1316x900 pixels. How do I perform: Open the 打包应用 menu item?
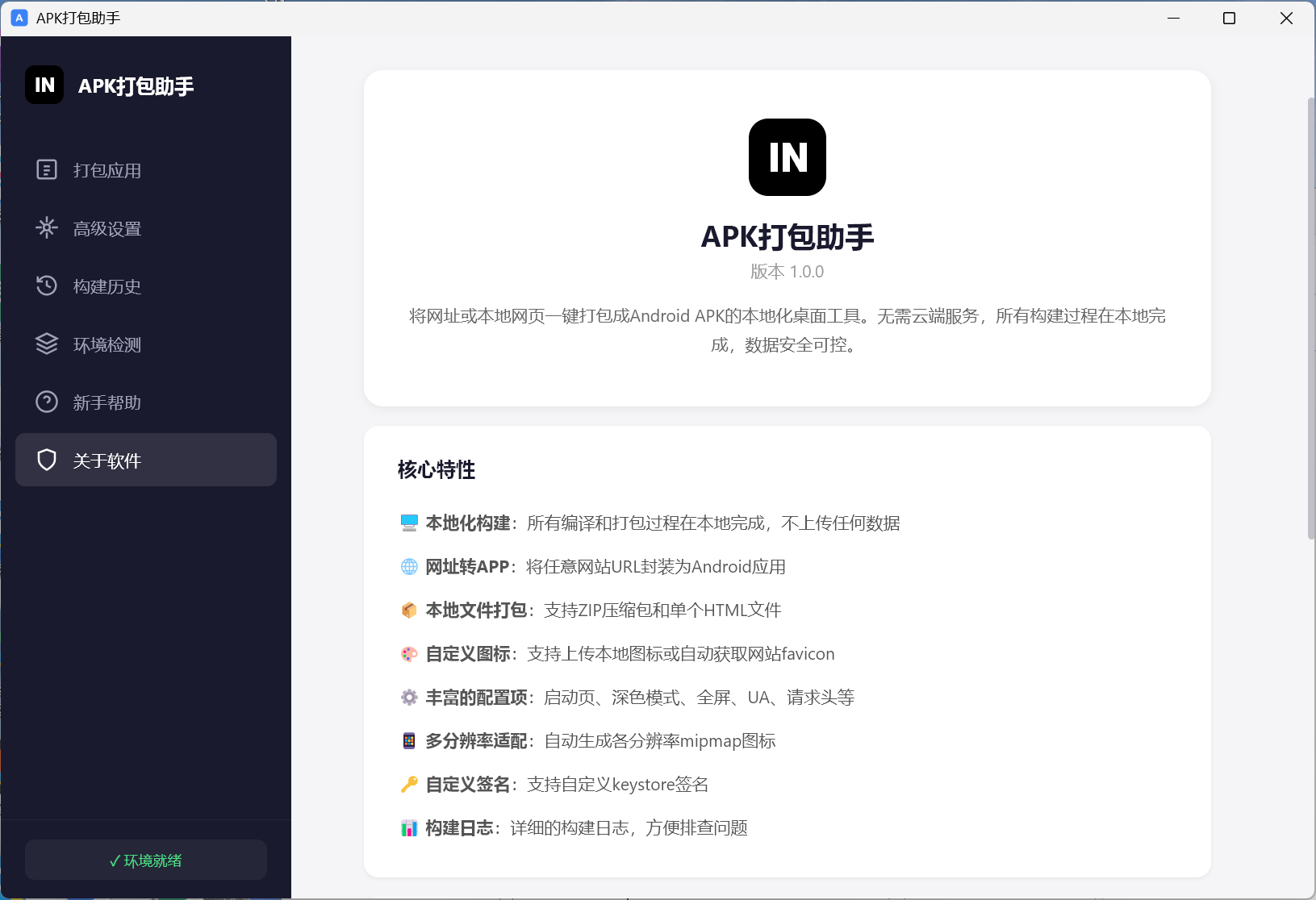(146, 169)
